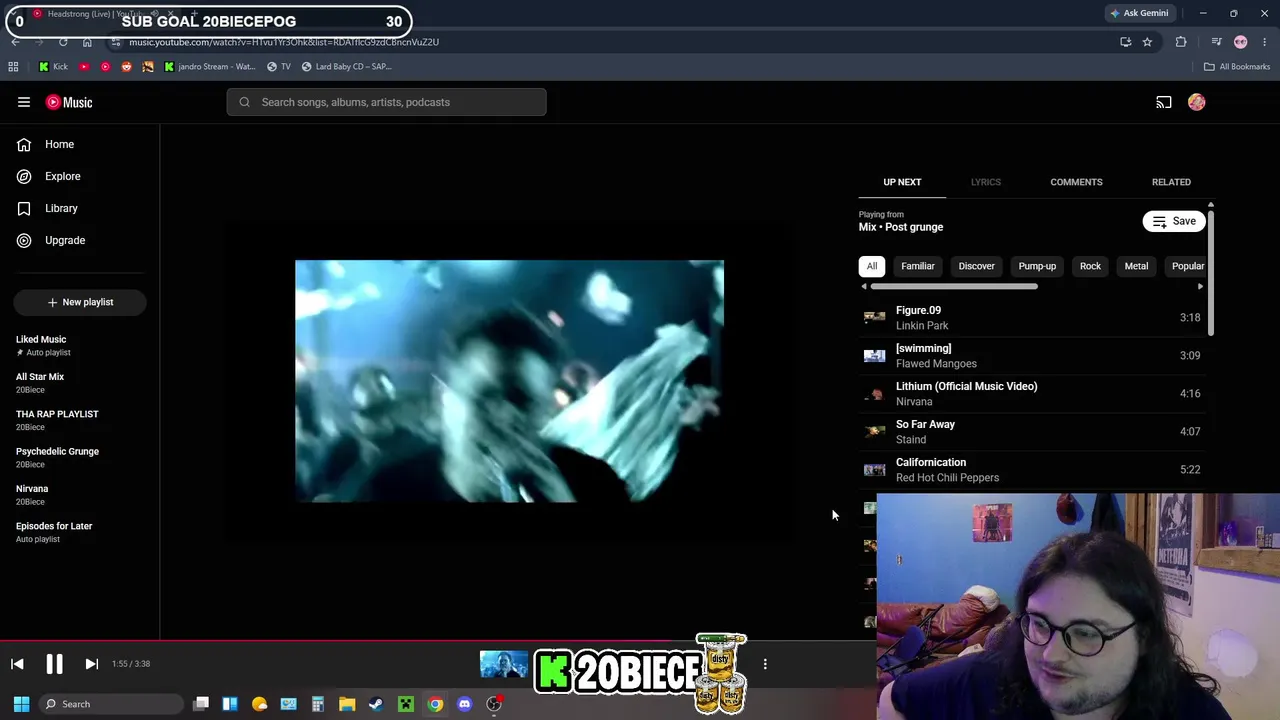The width and height of the screenshot is (1280, 720).
Task: Open the Library bookmark icon
Action: pos(24,208)
